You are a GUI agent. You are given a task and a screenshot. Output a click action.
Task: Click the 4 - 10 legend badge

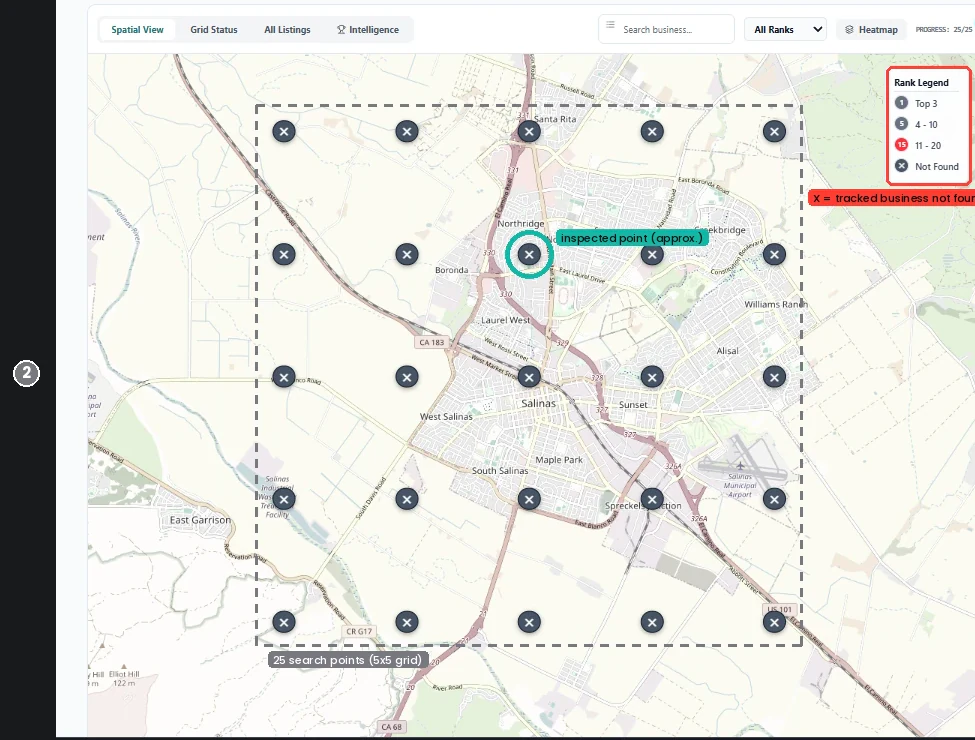coord(902,124)
